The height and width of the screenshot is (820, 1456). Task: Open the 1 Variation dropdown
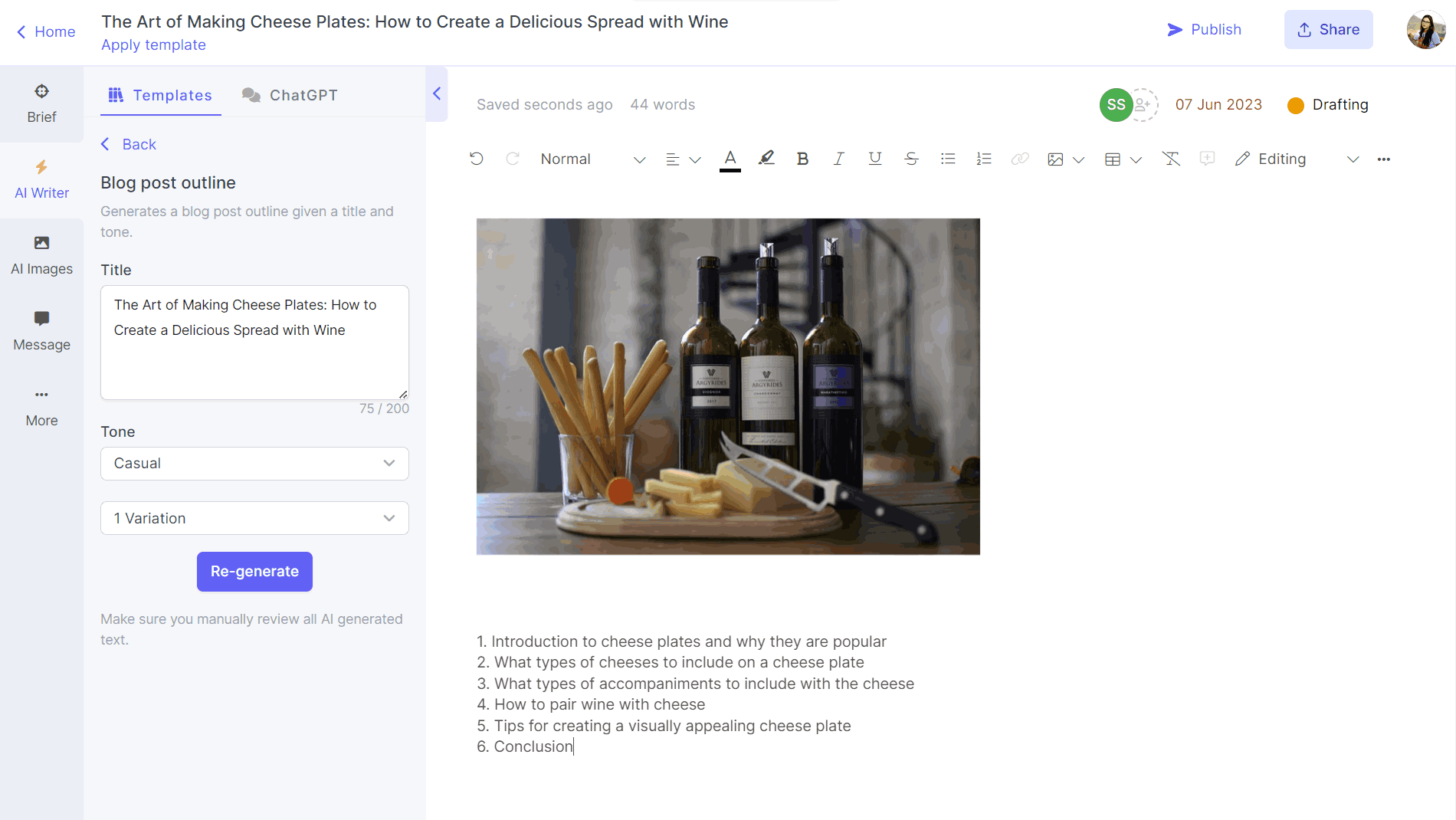(x=254, y=519)
